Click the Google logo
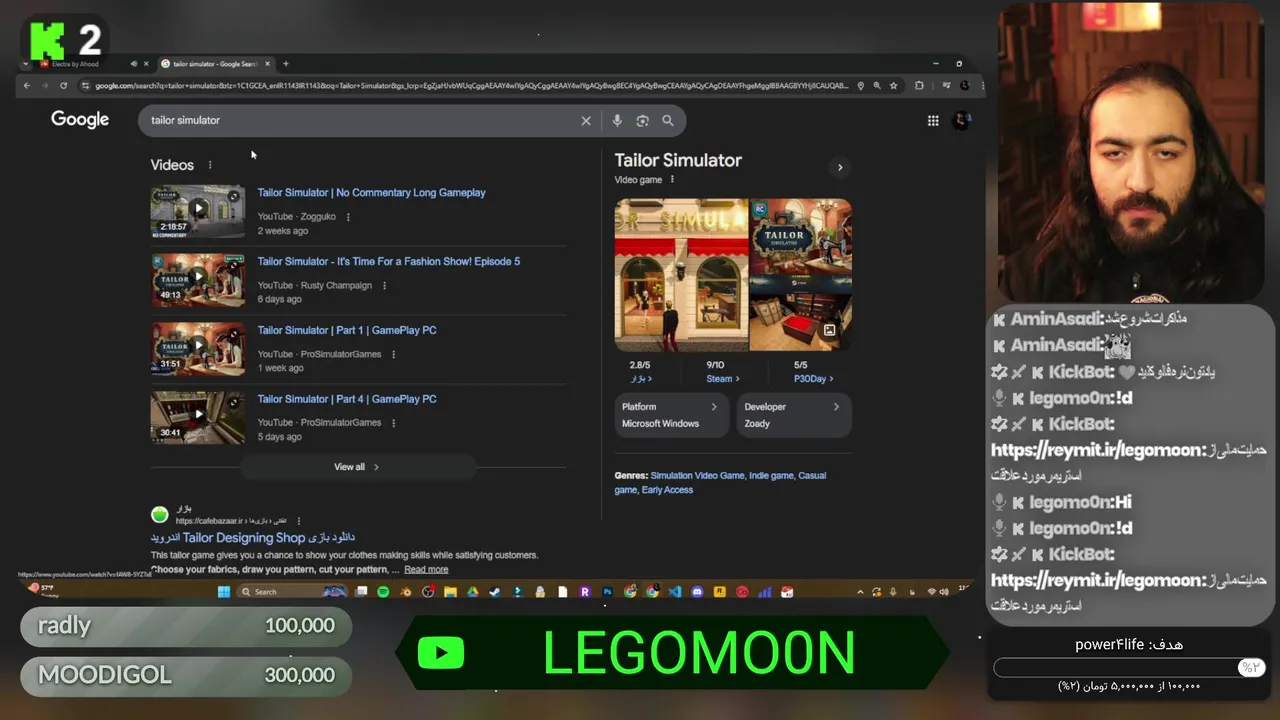The image size is (1280, 720). coord(80,120)
